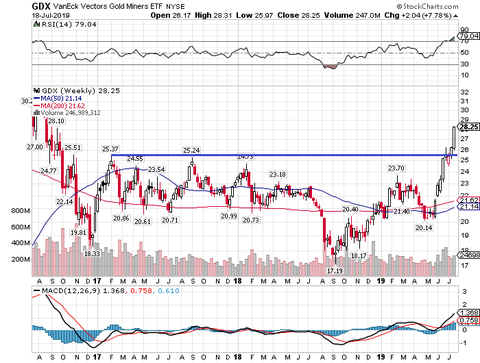This screenshot has height=363, width=480.
Task: Click the 27.00 low price annotation
Action: click(x=35, y=147)
